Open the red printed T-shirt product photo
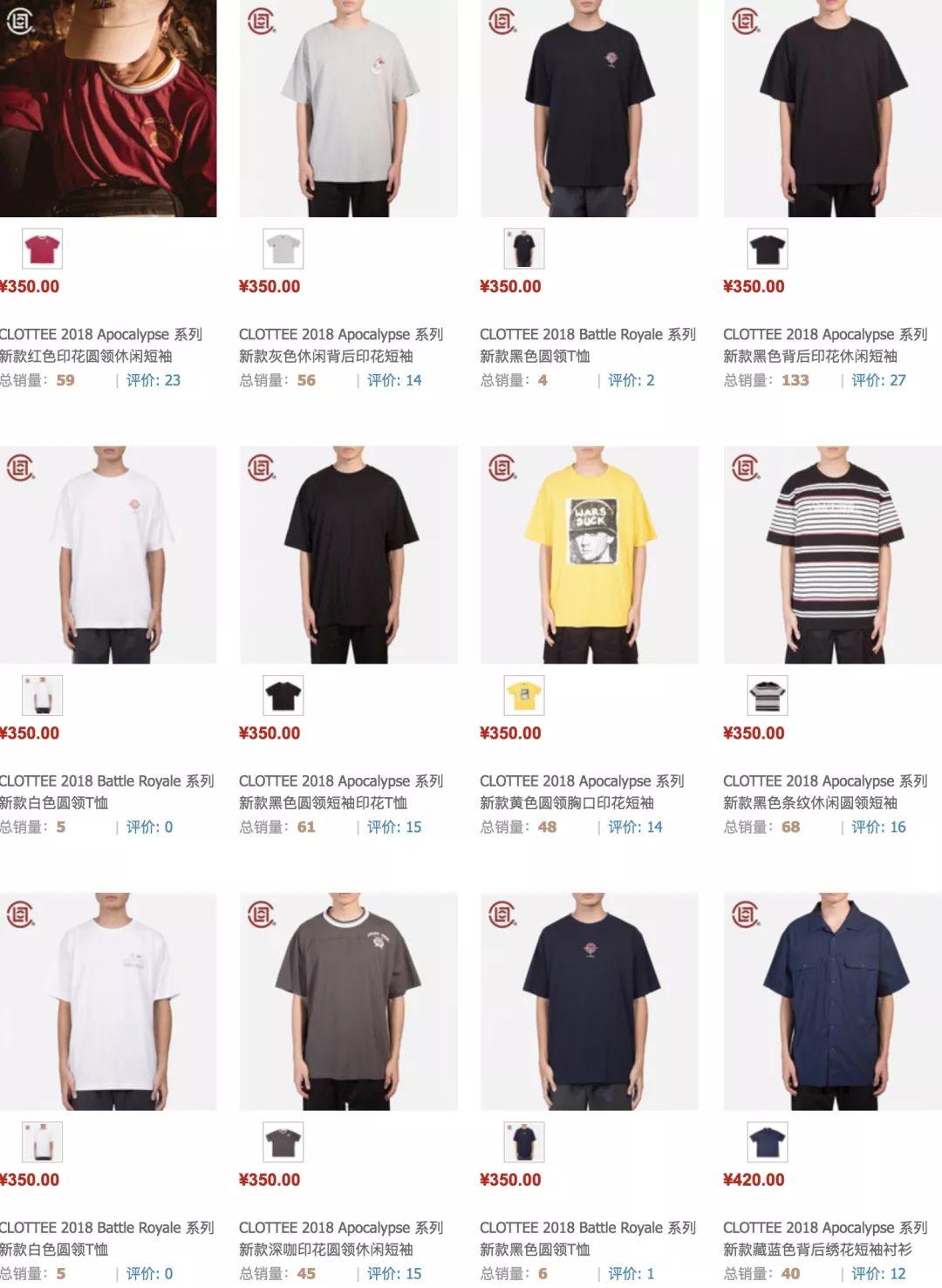 pyautogui.click(x=108, y=108)
